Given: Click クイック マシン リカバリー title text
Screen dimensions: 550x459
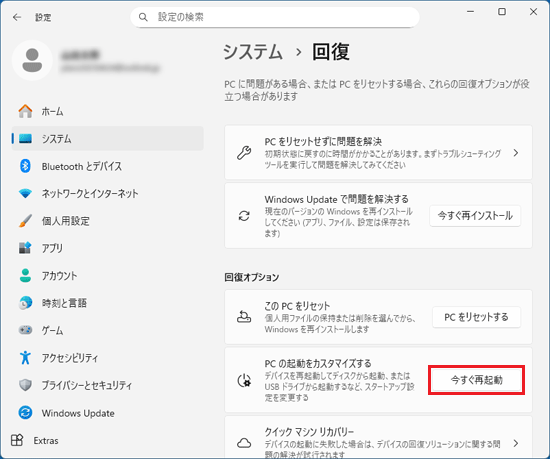Looking at the screenshot, I should [x=309, y=432].
